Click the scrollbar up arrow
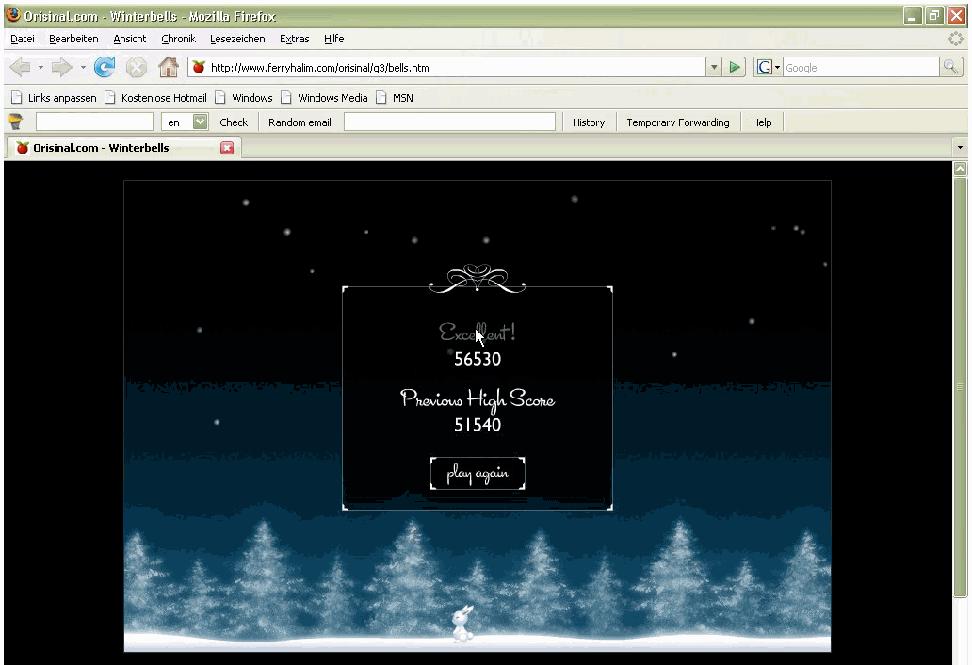 point(960,168)
